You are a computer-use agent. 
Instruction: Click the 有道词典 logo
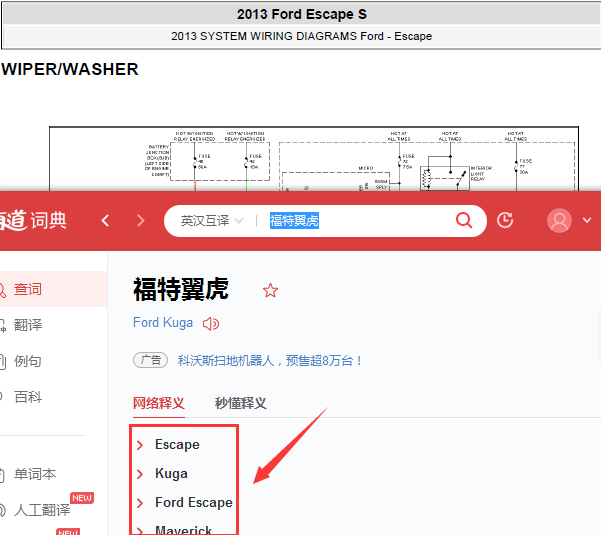click(33, 220)
